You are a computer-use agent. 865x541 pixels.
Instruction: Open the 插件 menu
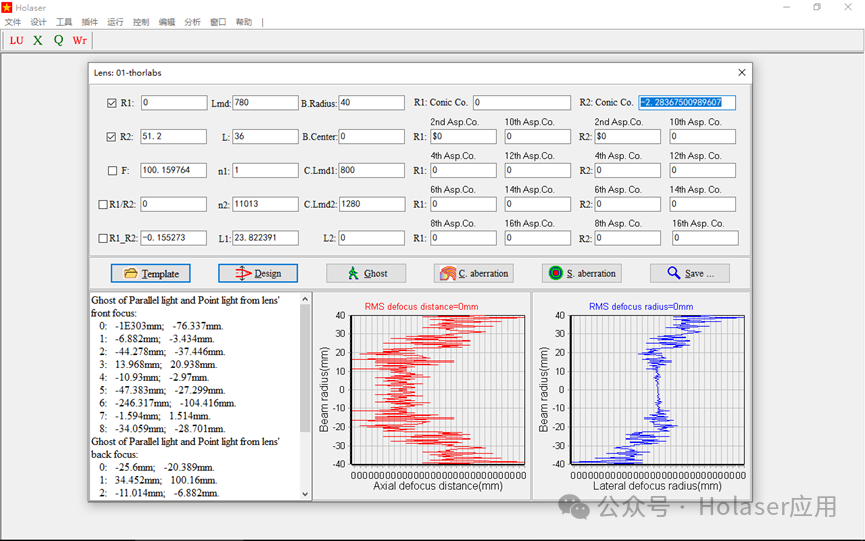(90, 22)
